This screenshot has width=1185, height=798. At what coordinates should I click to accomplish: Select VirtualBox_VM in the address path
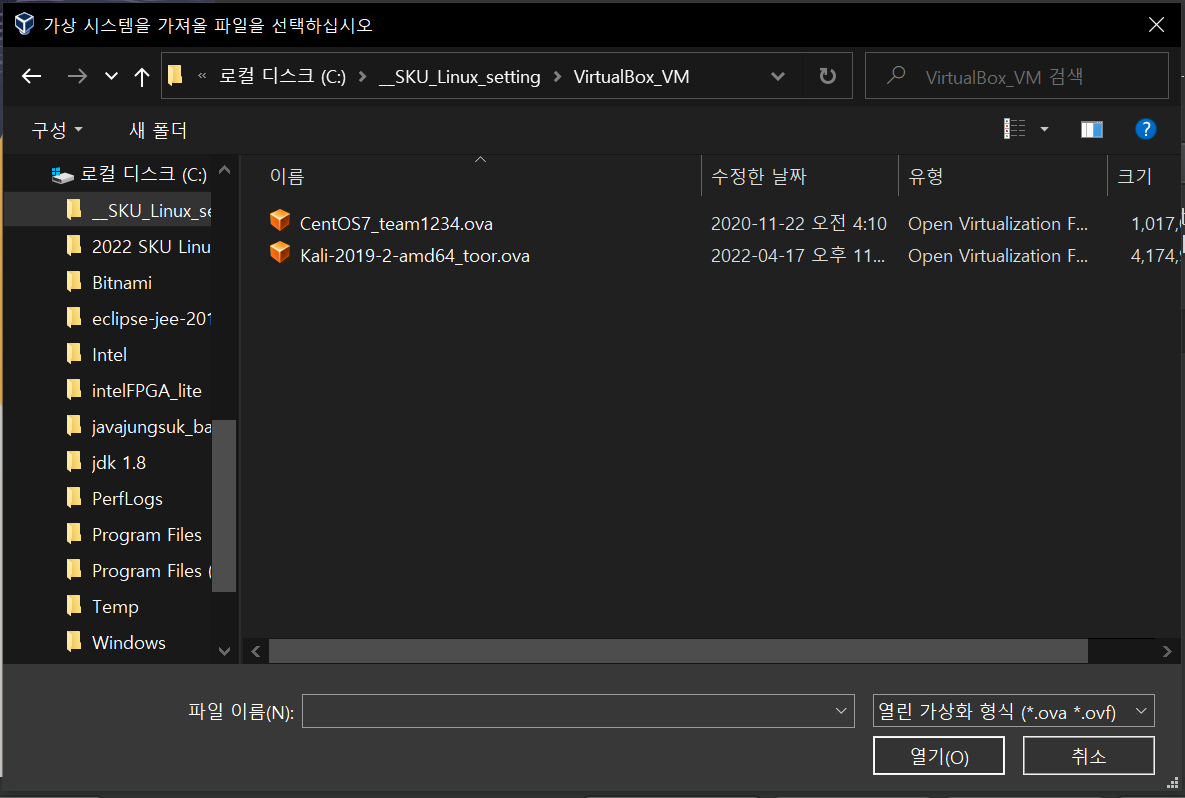point(631,76)
